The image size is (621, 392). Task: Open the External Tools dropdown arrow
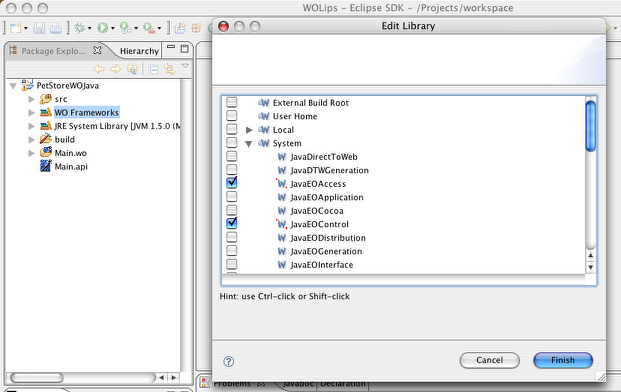click(159, 29)
